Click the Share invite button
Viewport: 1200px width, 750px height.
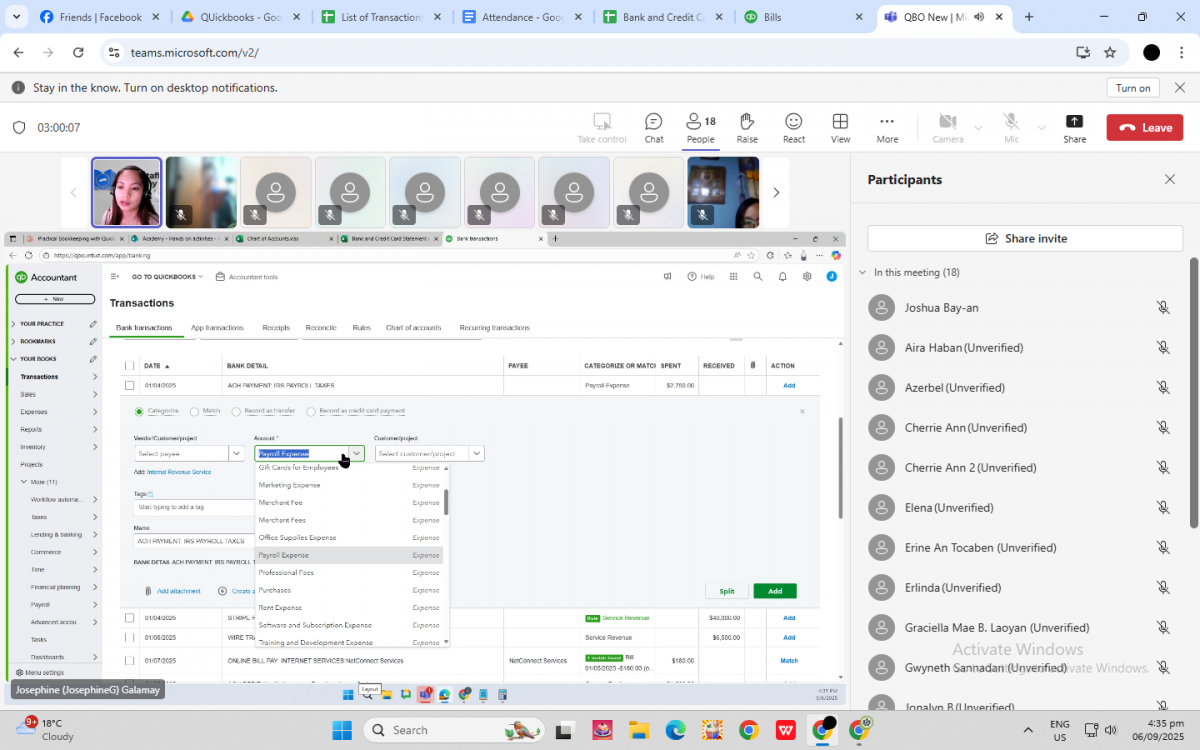point(1025,238)
